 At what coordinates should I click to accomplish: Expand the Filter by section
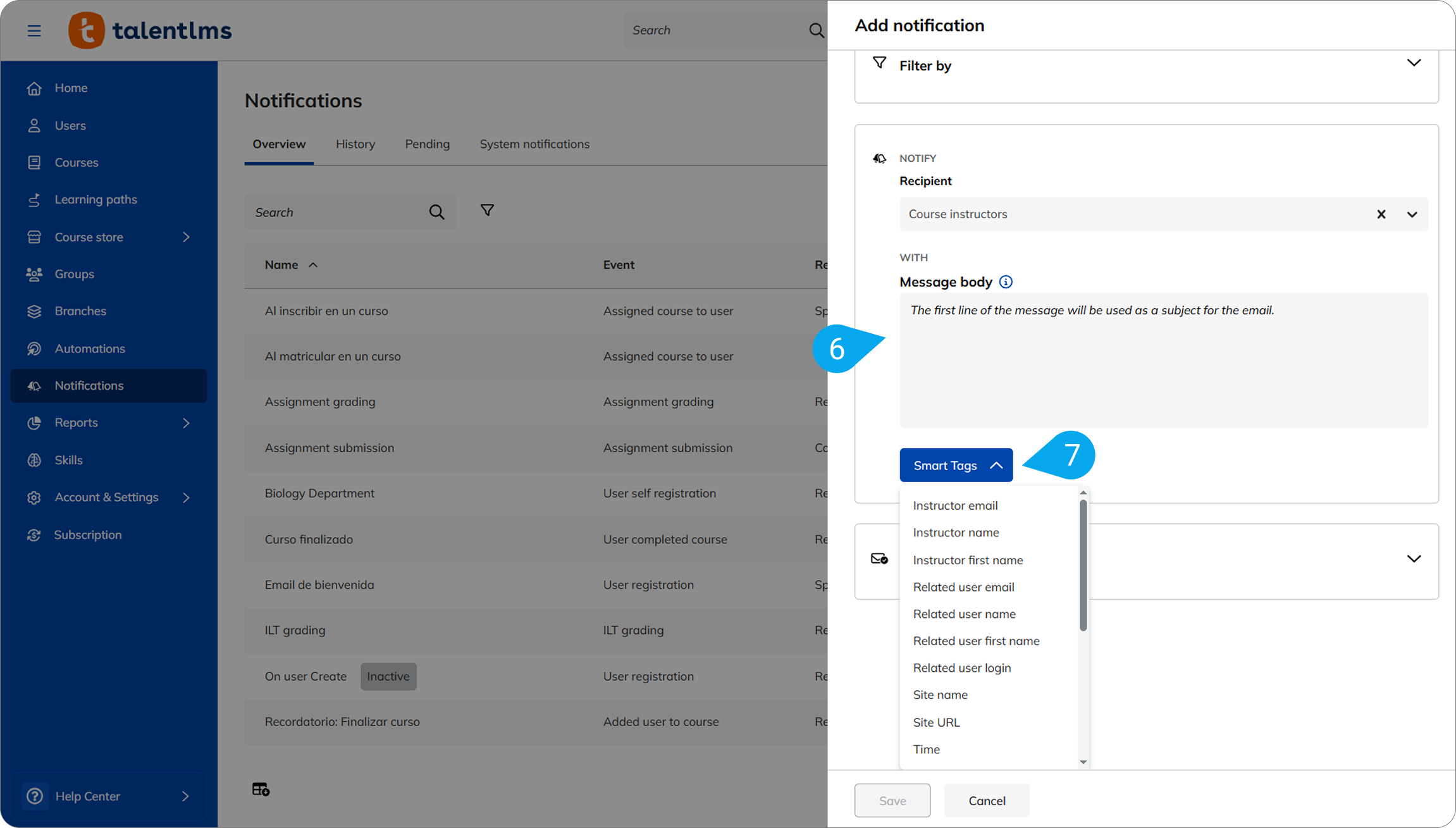click(1414, 63)
